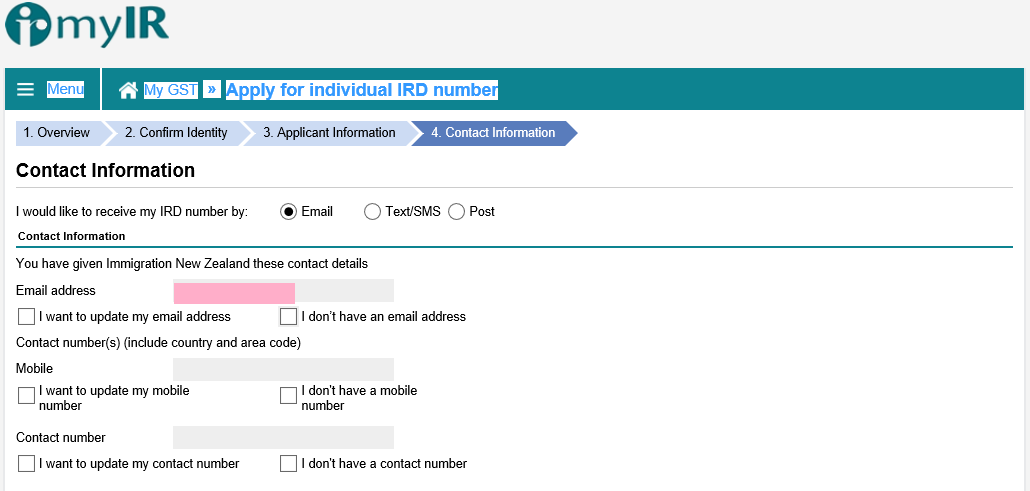Choose Post to receive IRD number
The width and height of the screenshot is (1030, 491).
click(456, 212)
